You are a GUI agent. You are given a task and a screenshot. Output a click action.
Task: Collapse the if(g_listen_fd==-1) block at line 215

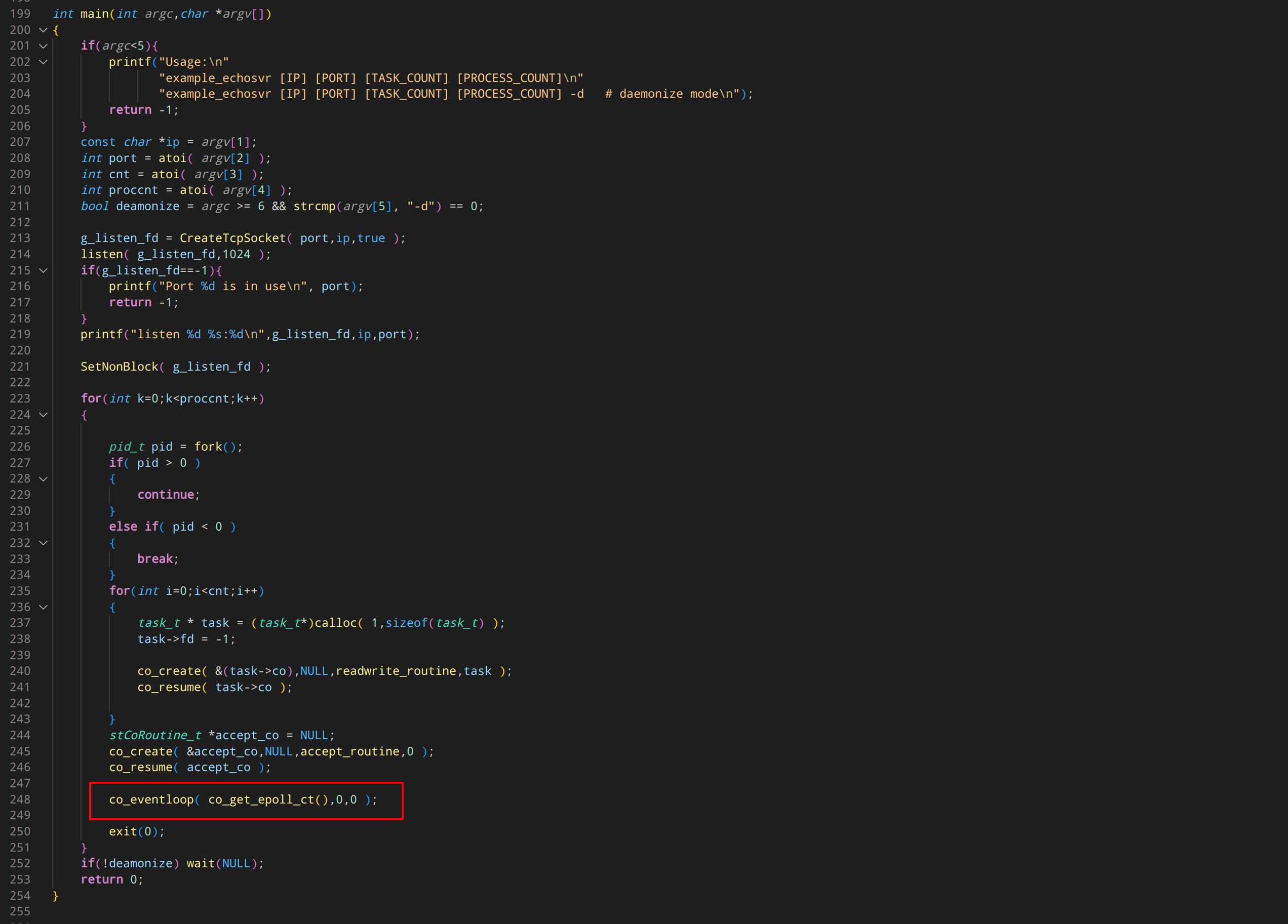point(43,270)
